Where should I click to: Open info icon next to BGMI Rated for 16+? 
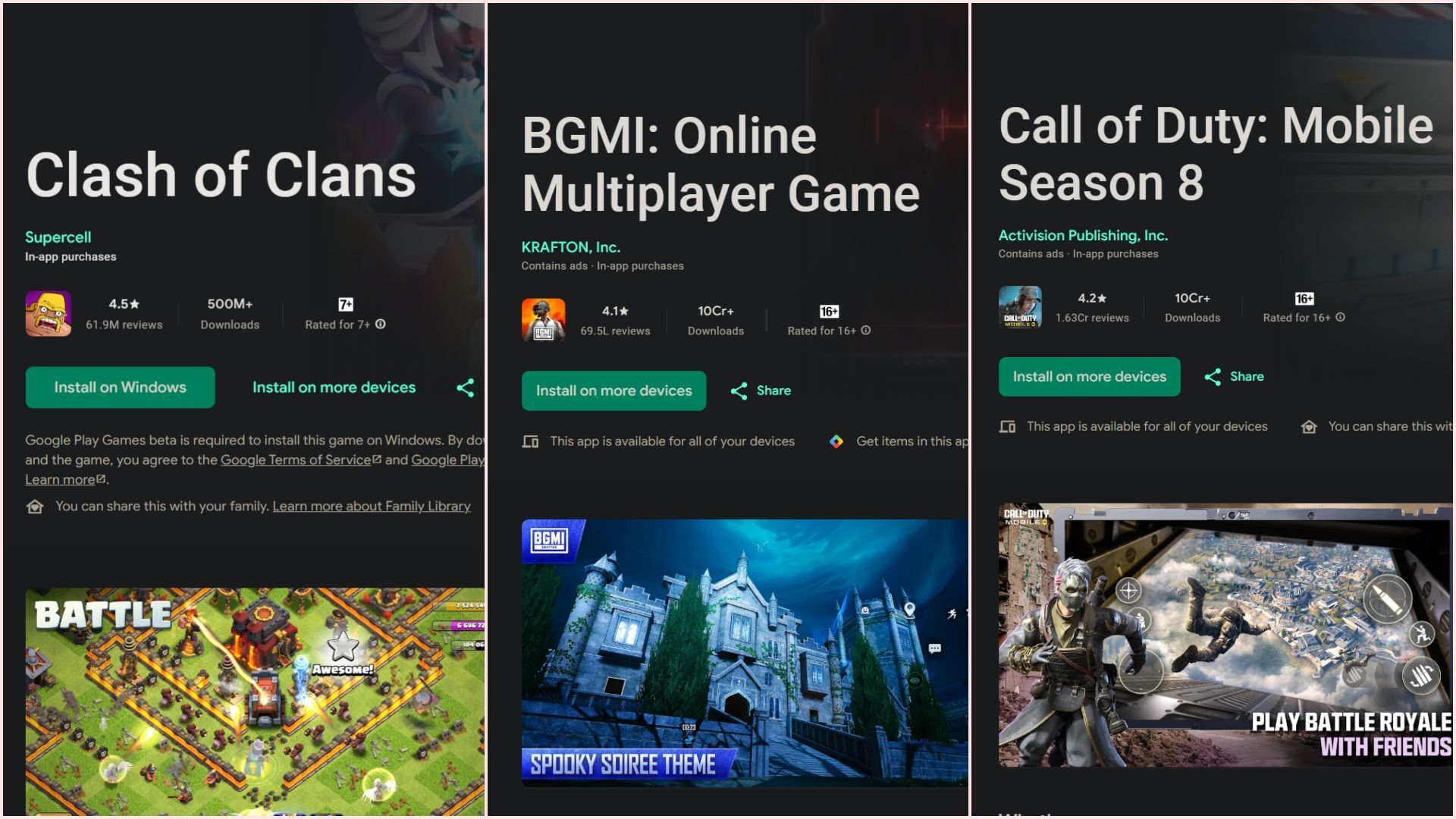[866, 331]
